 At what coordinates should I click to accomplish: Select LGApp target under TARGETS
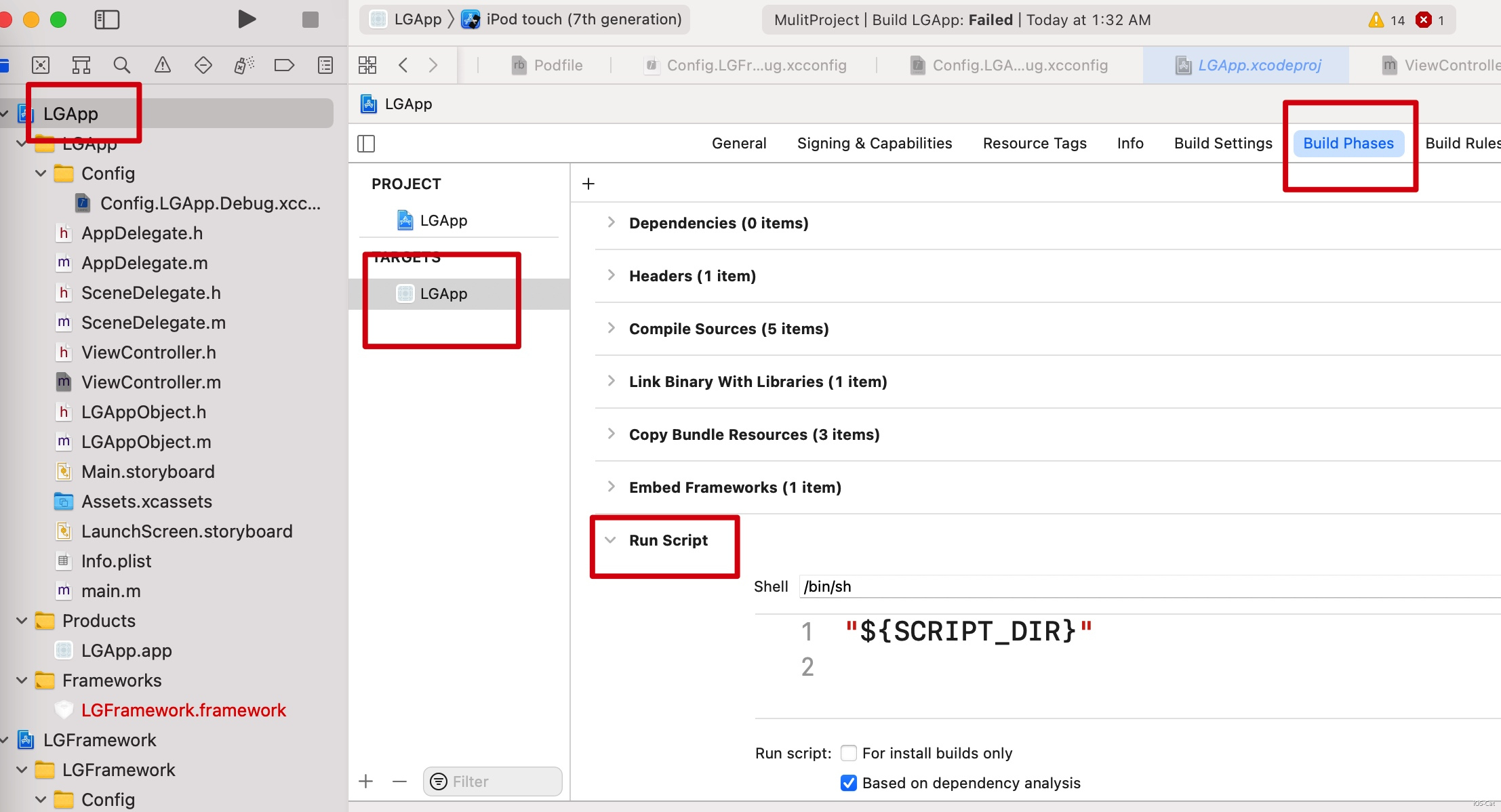[x=459, y=293]
